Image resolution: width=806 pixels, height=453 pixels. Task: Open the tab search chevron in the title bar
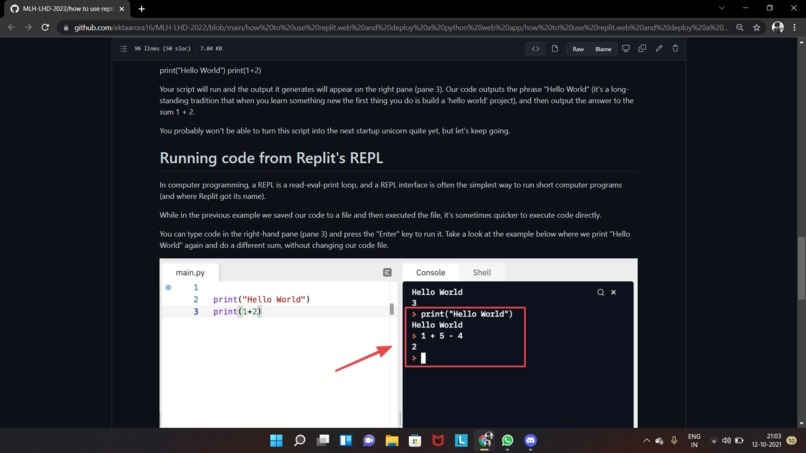coord(722,8)
